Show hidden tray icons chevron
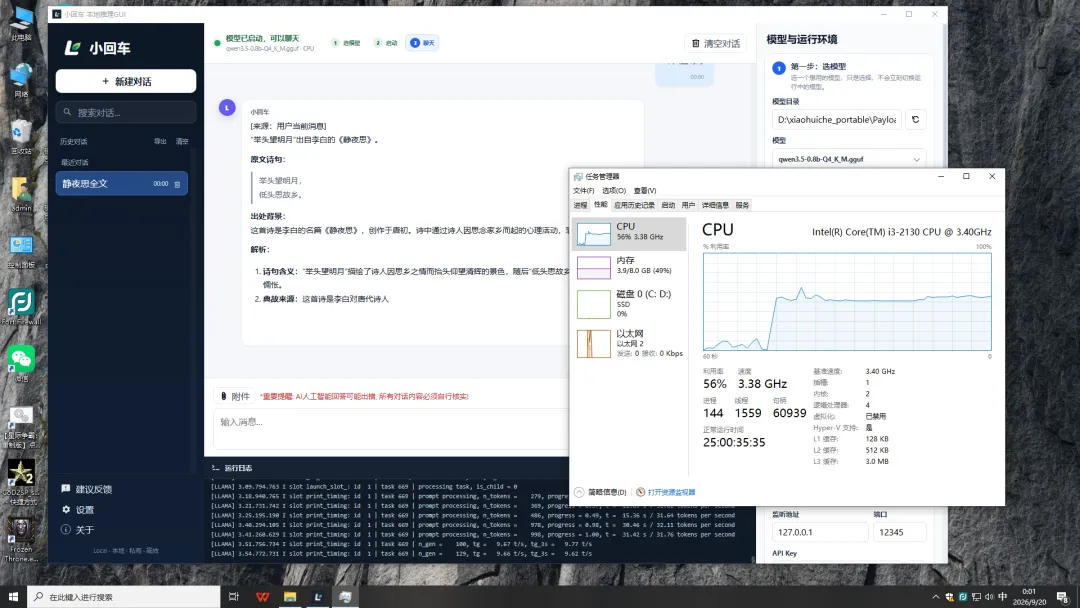1080x608 pixels. (x=935, y=596)
